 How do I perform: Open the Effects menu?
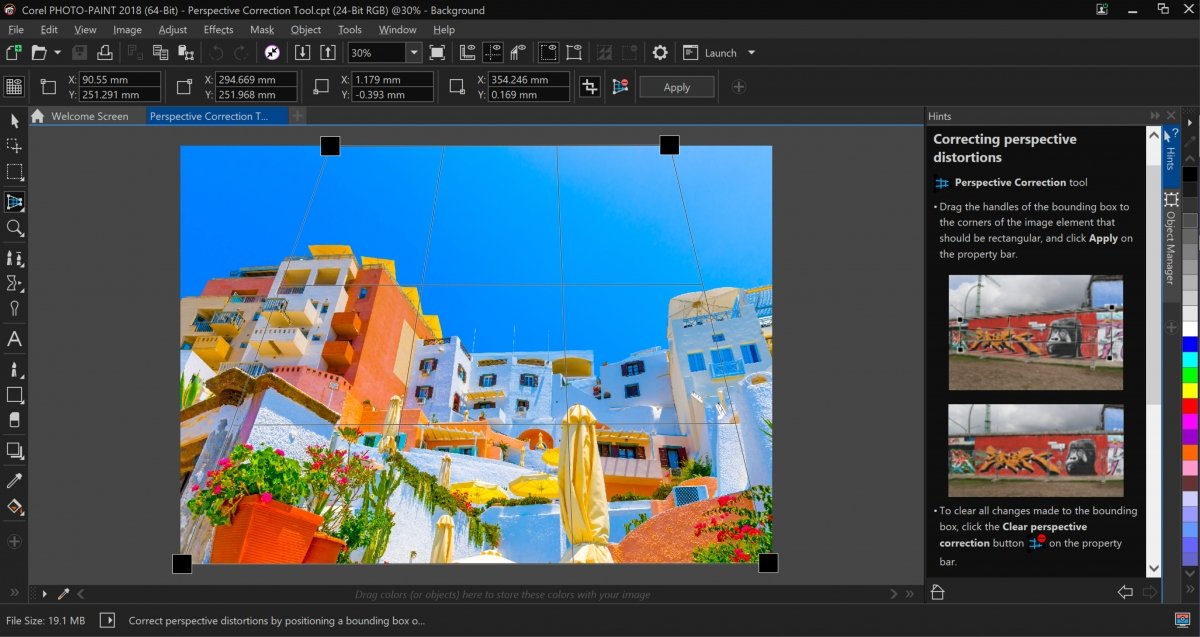[x=218, y=30]
